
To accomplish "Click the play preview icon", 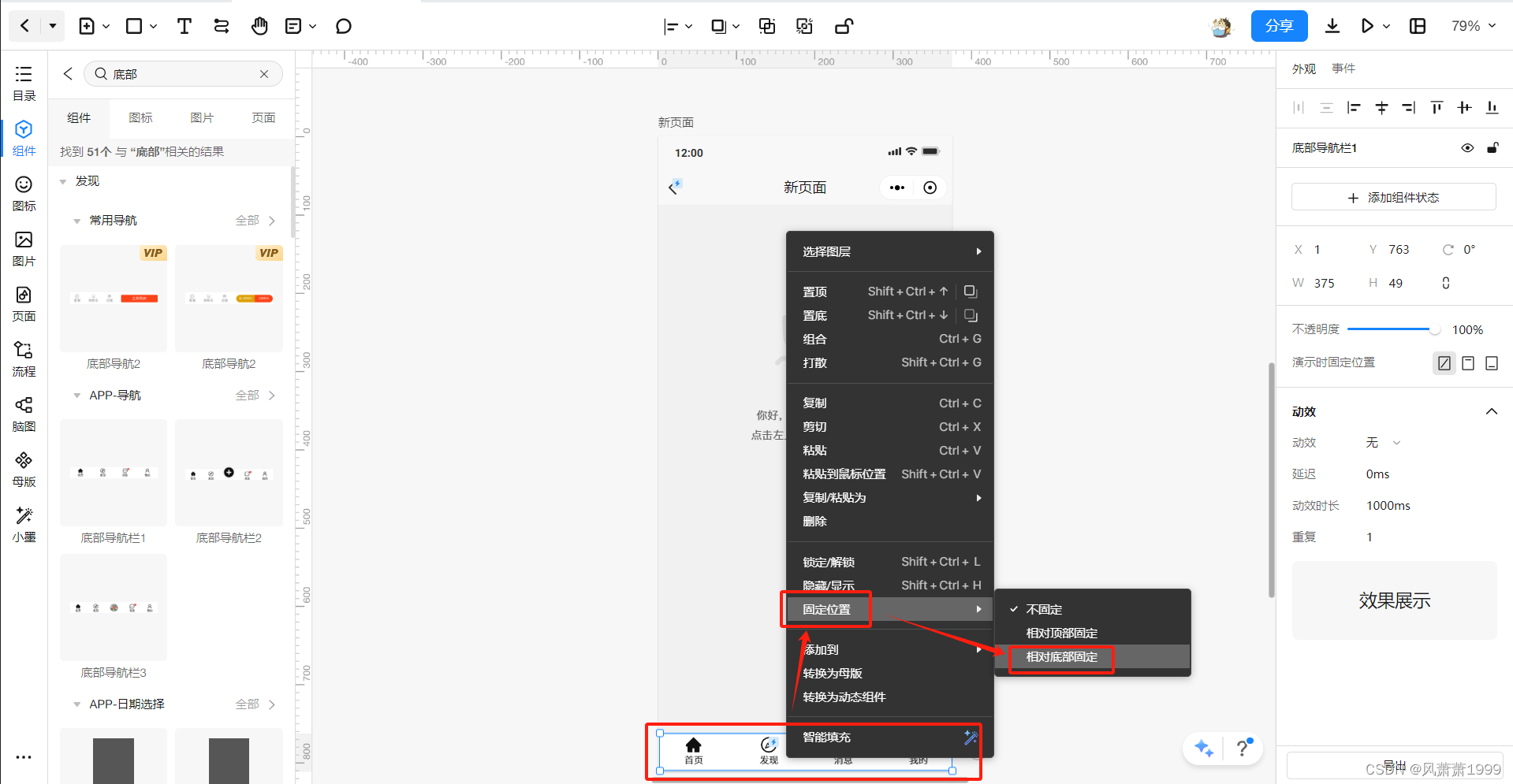I will [x=1367, y=26].
